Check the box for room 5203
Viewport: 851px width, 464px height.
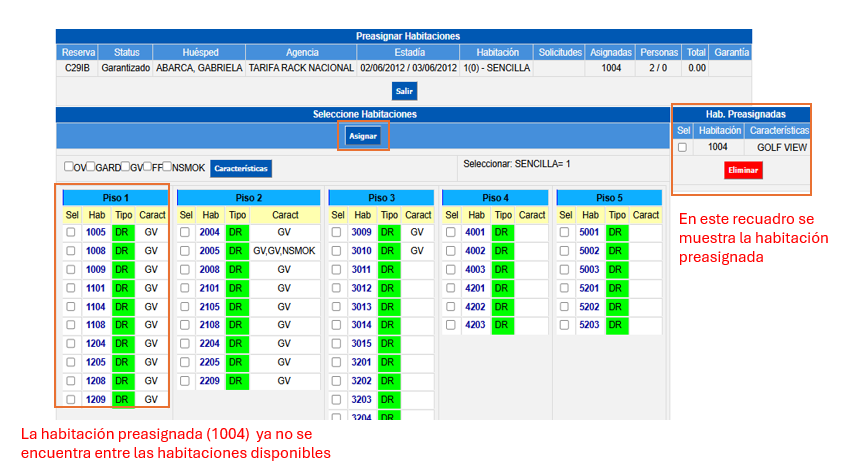pyautogui.click(x=565, y=325)
